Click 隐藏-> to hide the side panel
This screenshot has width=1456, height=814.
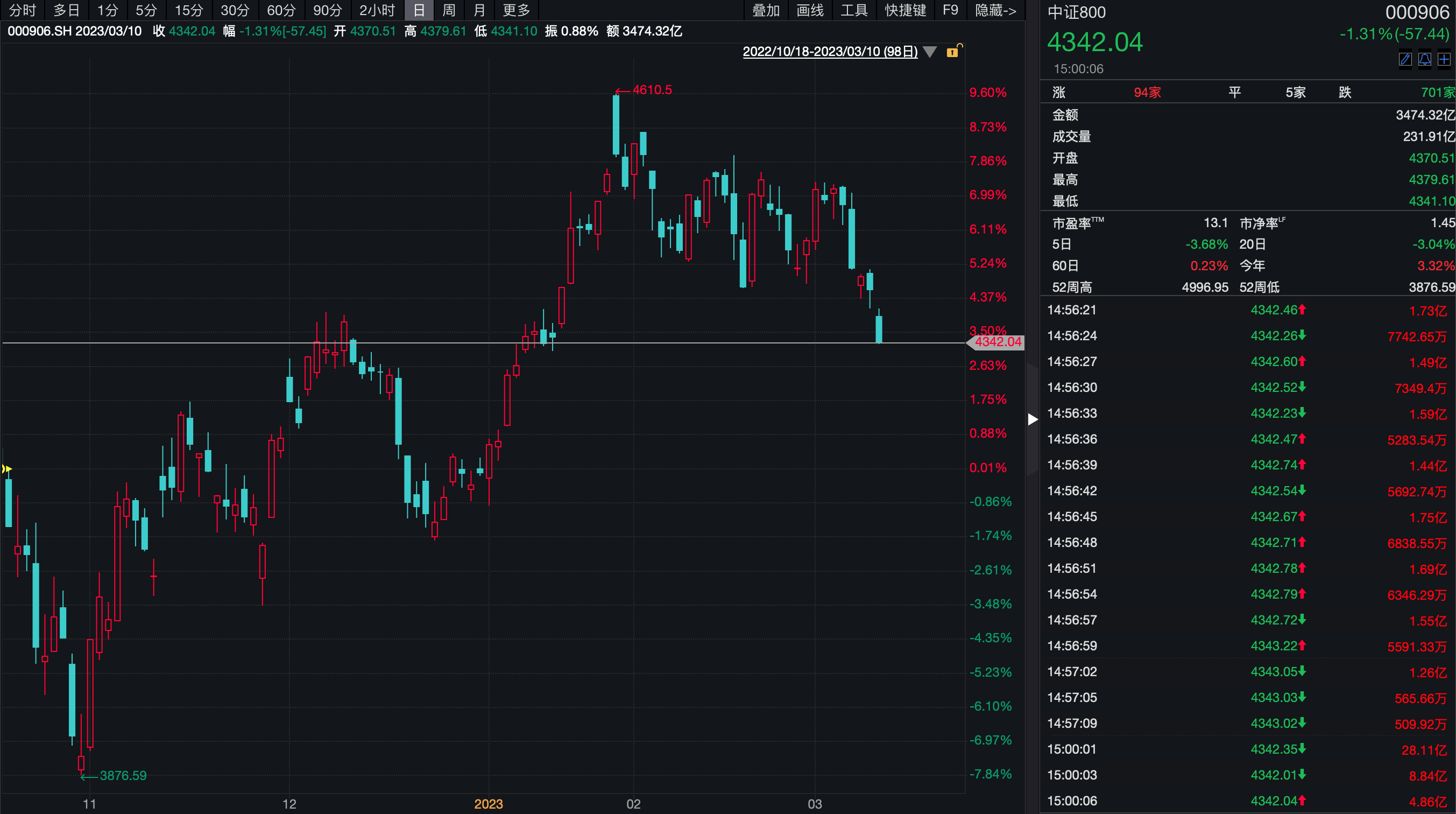click(996, 10)
